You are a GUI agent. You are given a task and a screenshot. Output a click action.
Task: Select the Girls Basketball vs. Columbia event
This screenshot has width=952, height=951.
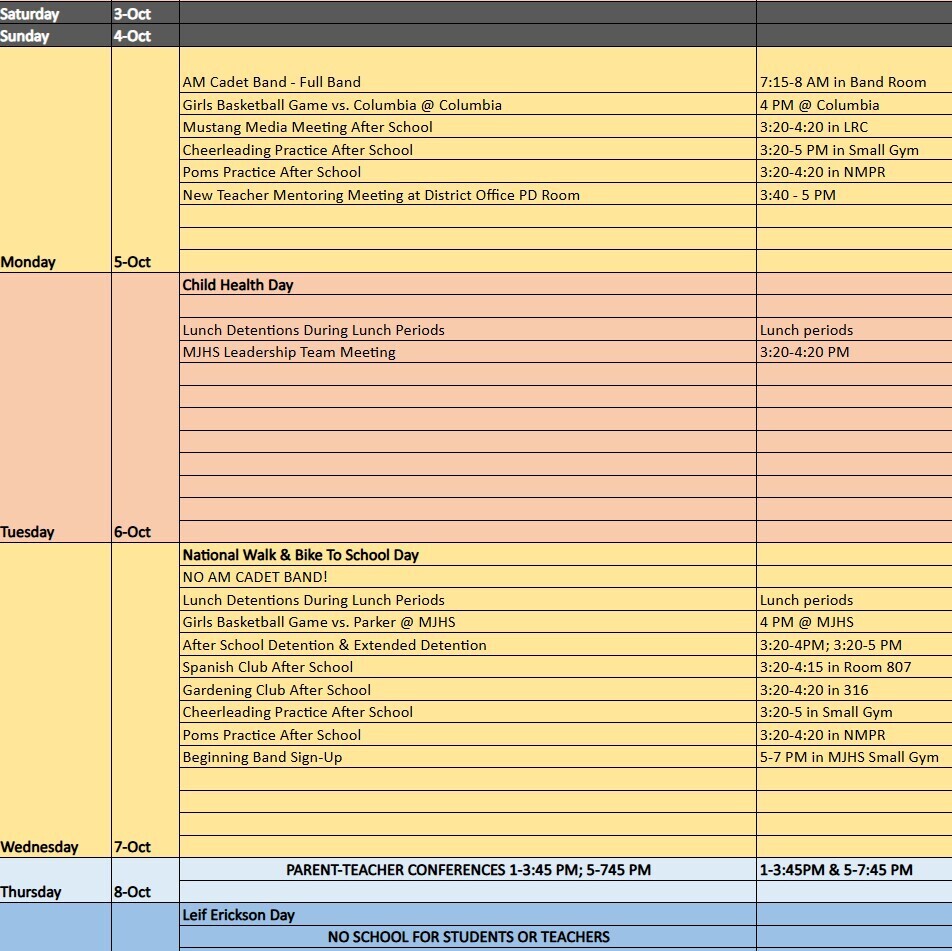(x=468, y=104)
